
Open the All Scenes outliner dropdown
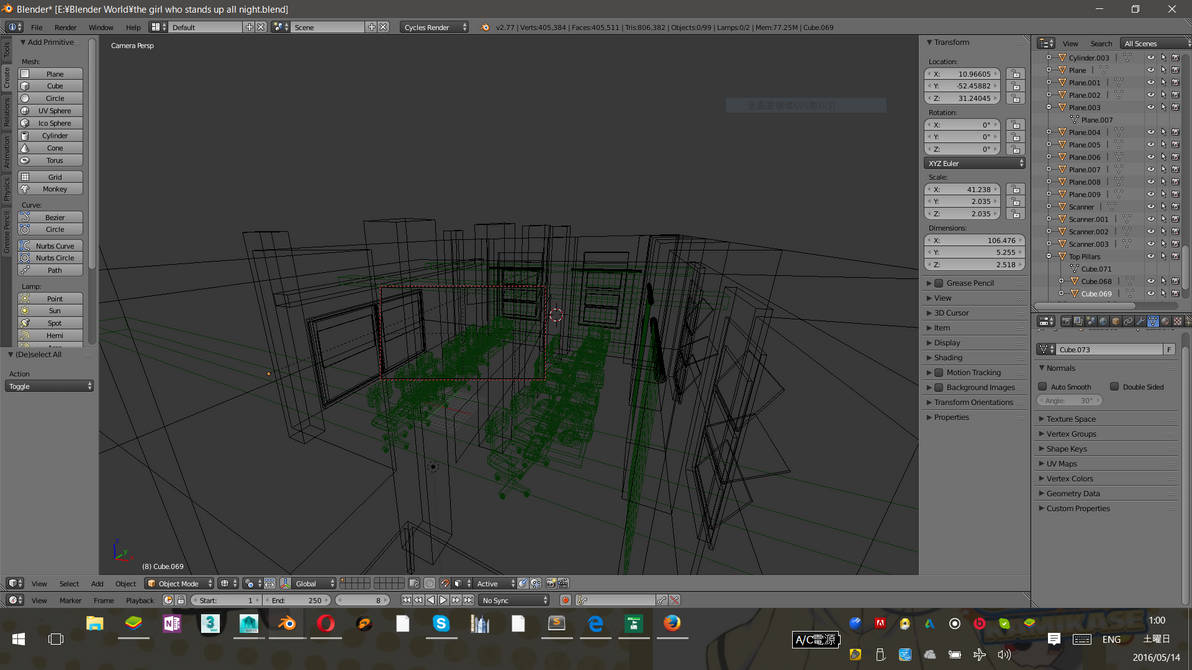click(x=1154, y=43)
